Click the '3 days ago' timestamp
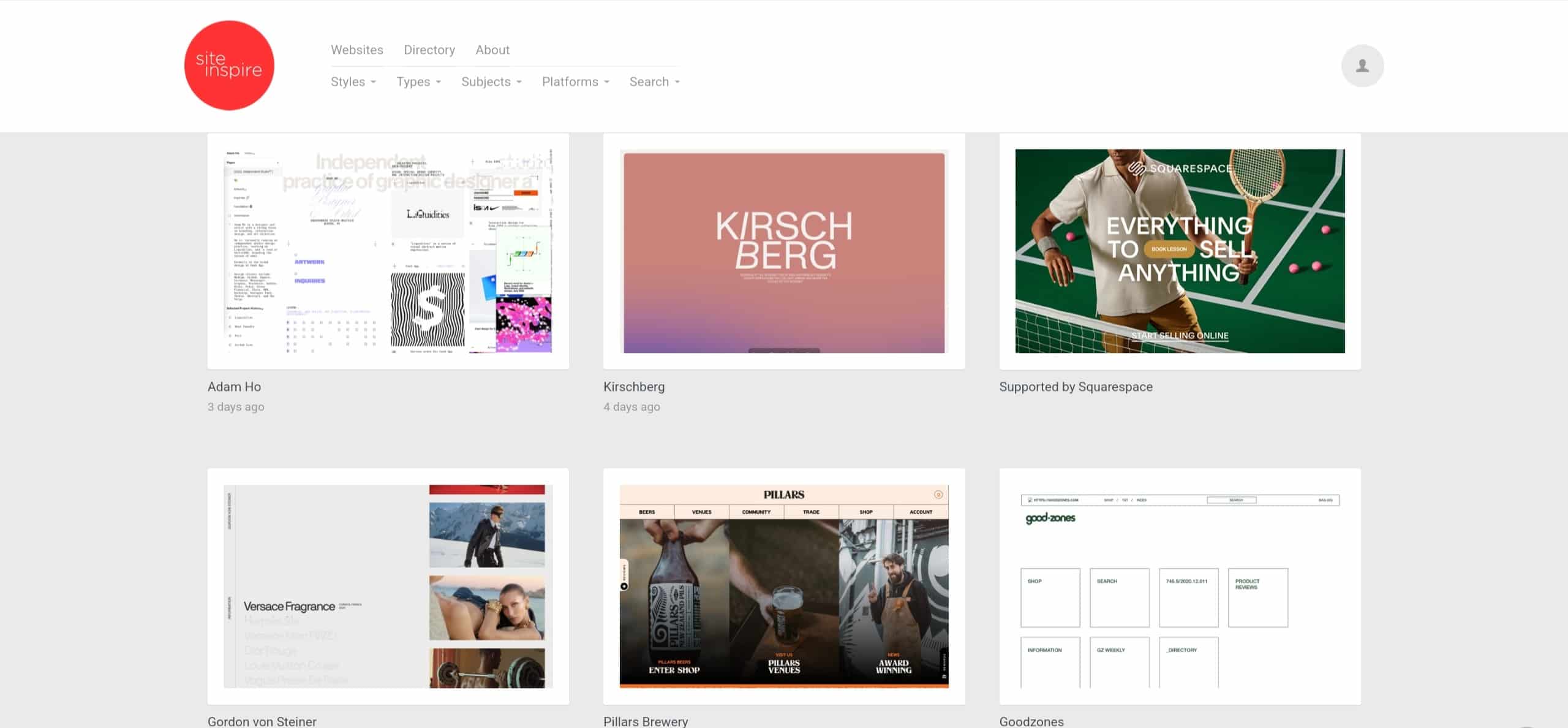This screenshot has width=1568, height=728. click(x=236, y=407)
